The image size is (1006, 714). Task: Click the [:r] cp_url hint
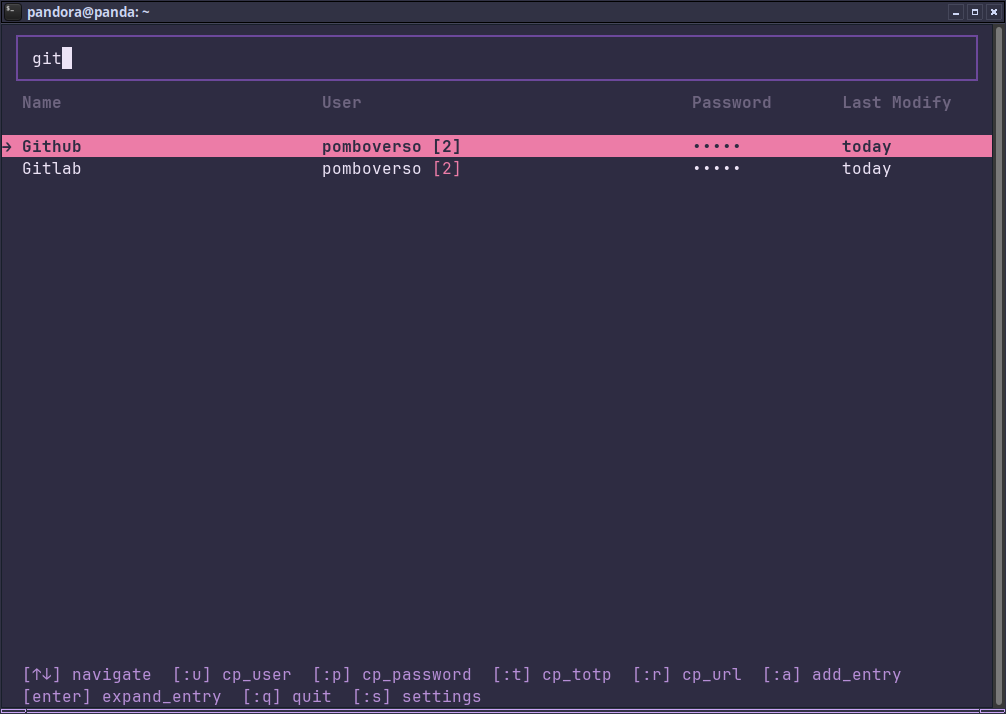click(687, 675)
